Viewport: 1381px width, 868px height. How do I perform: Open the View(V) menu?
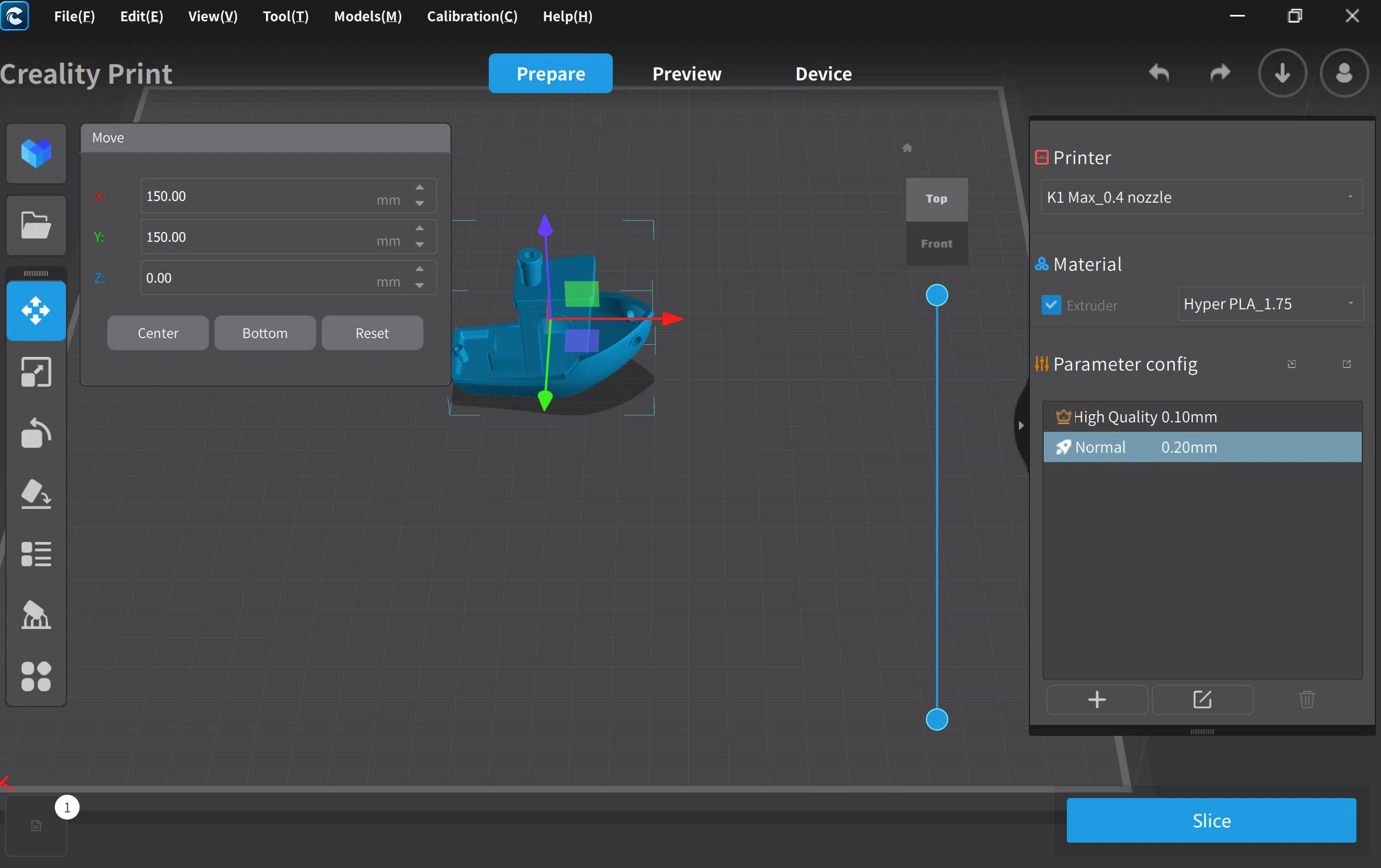[213, 16]
